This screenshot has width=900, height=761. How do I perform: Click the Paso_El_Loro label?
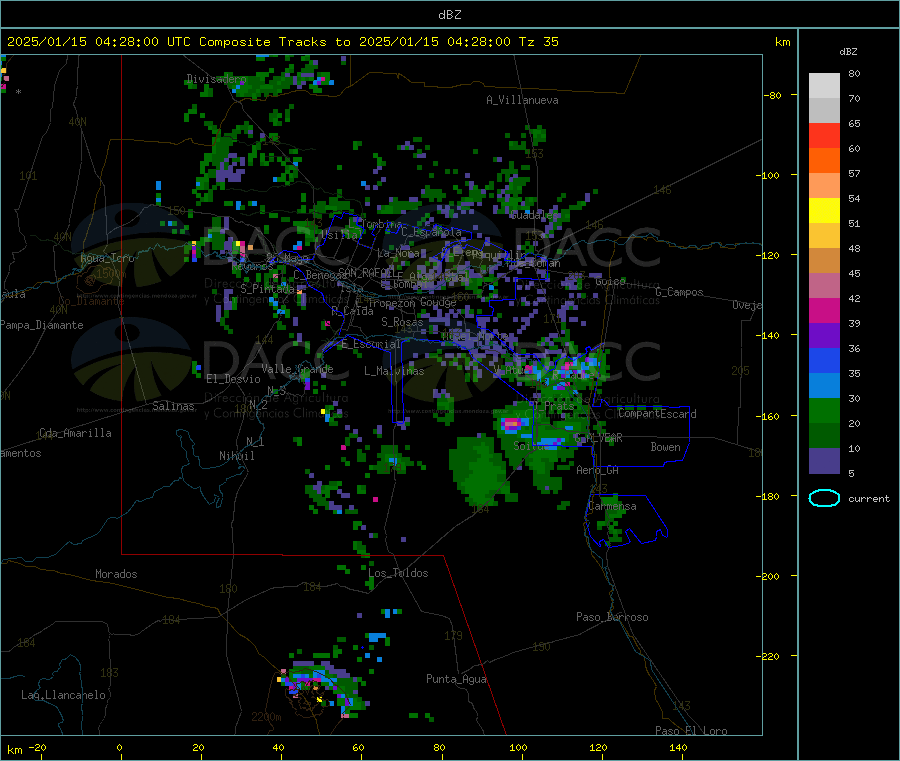[x=691, y=731]
